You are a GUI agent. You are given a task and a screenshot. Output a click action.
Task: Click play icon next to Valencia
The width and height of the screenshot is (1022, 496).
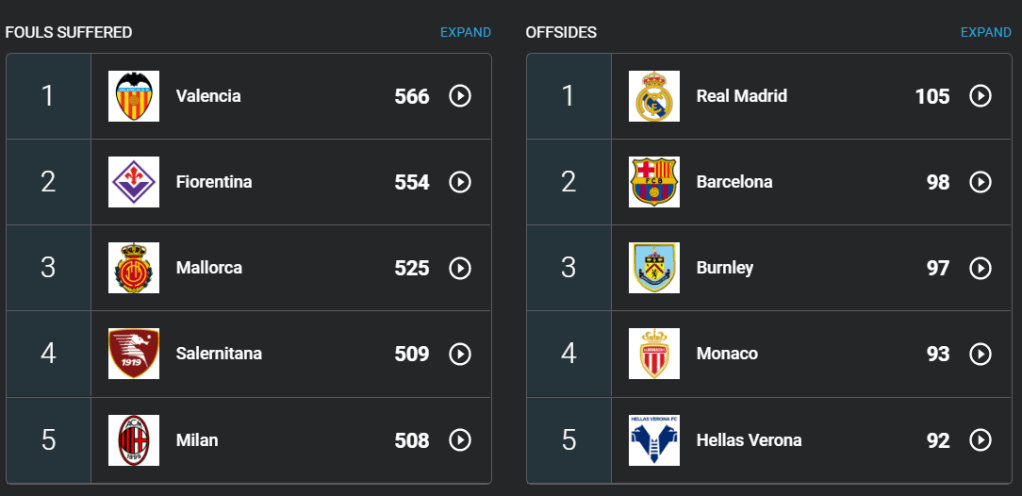pyautogui.click(x=460, y=96)
